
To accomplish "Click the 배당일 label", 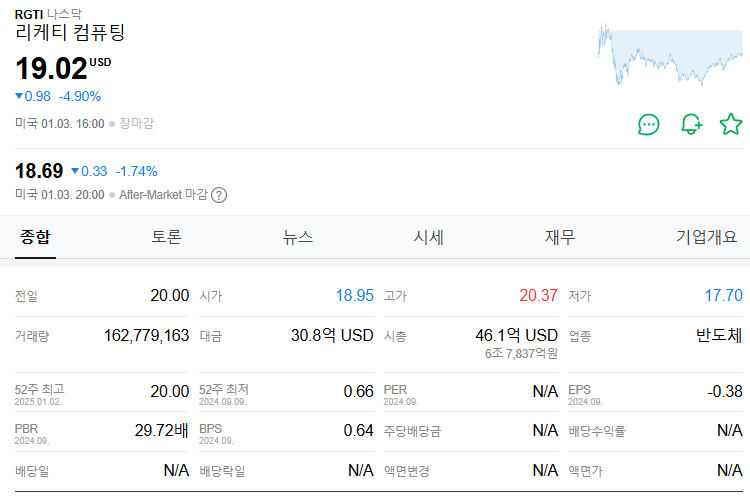I will click(32, 471).
